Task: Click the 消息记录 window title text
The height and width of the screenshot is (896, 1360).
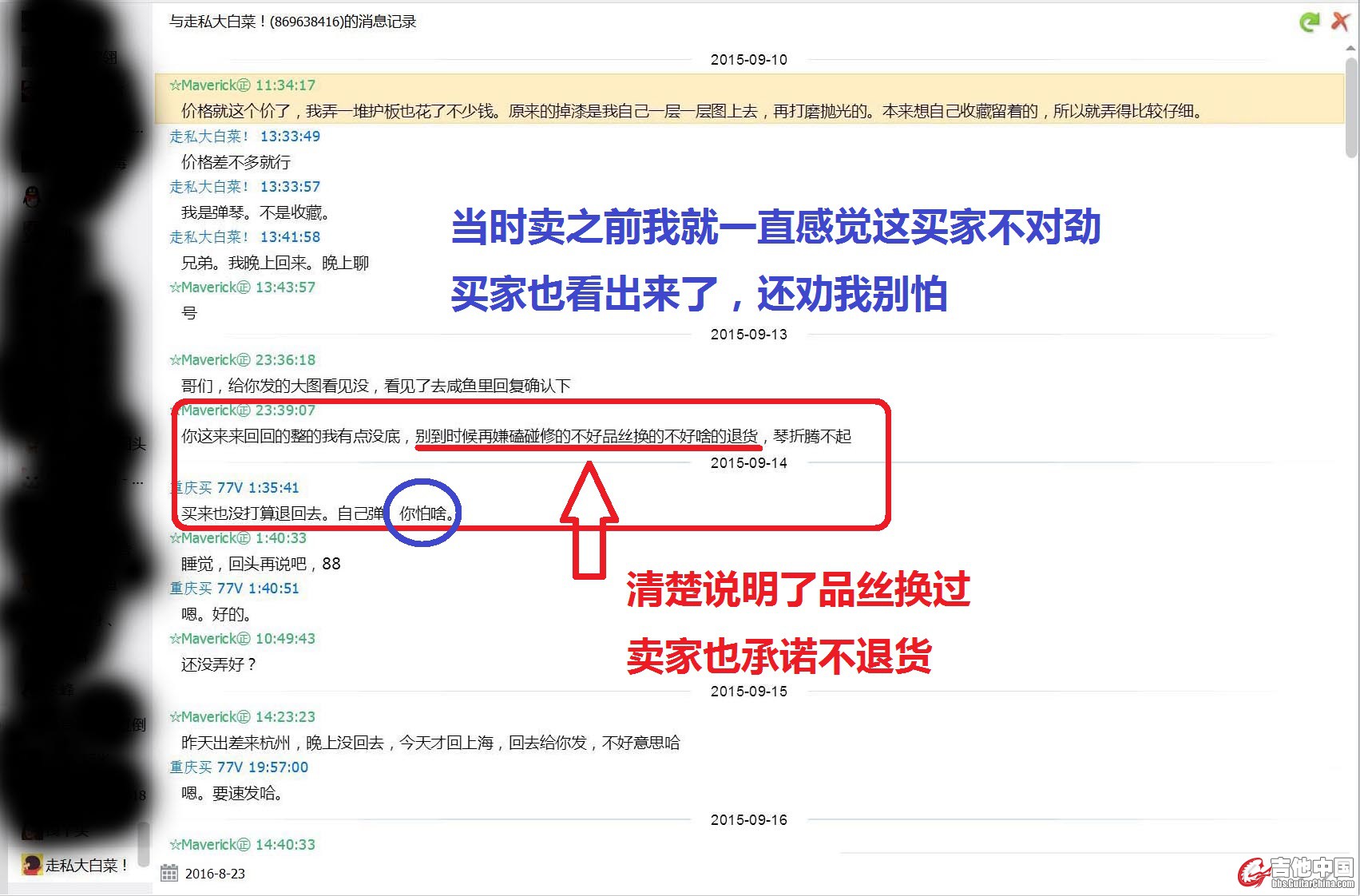Action: (x=292, y=22)
